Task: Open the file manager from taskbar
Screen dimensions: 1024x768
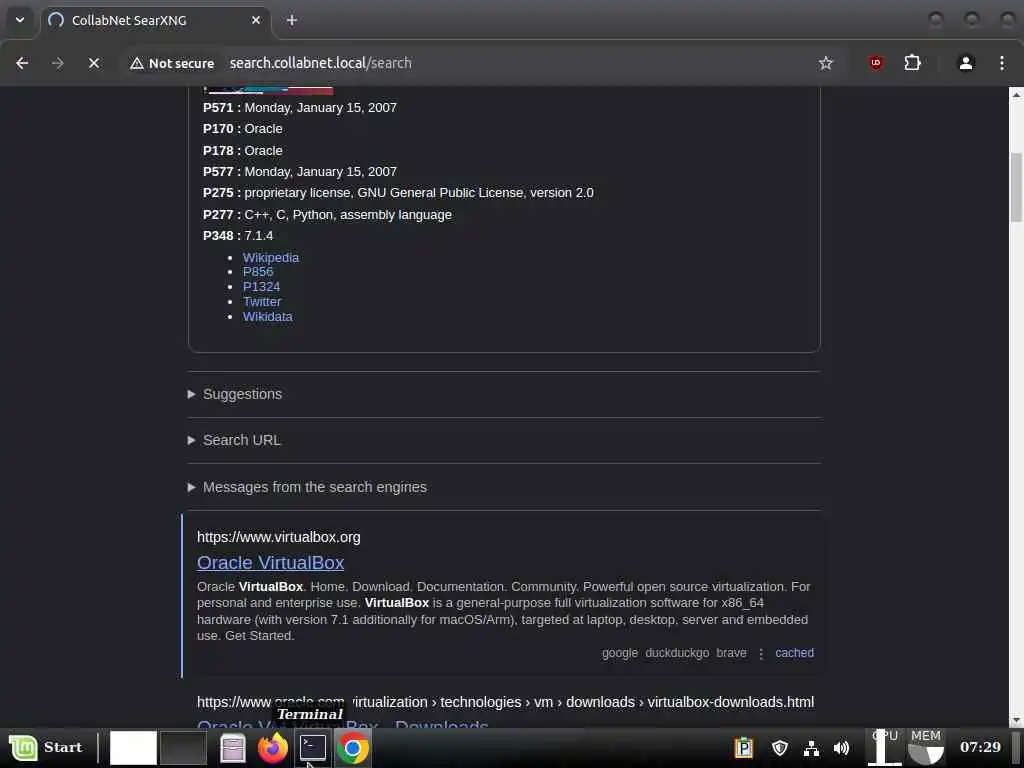Action: (x=232, y=748)
